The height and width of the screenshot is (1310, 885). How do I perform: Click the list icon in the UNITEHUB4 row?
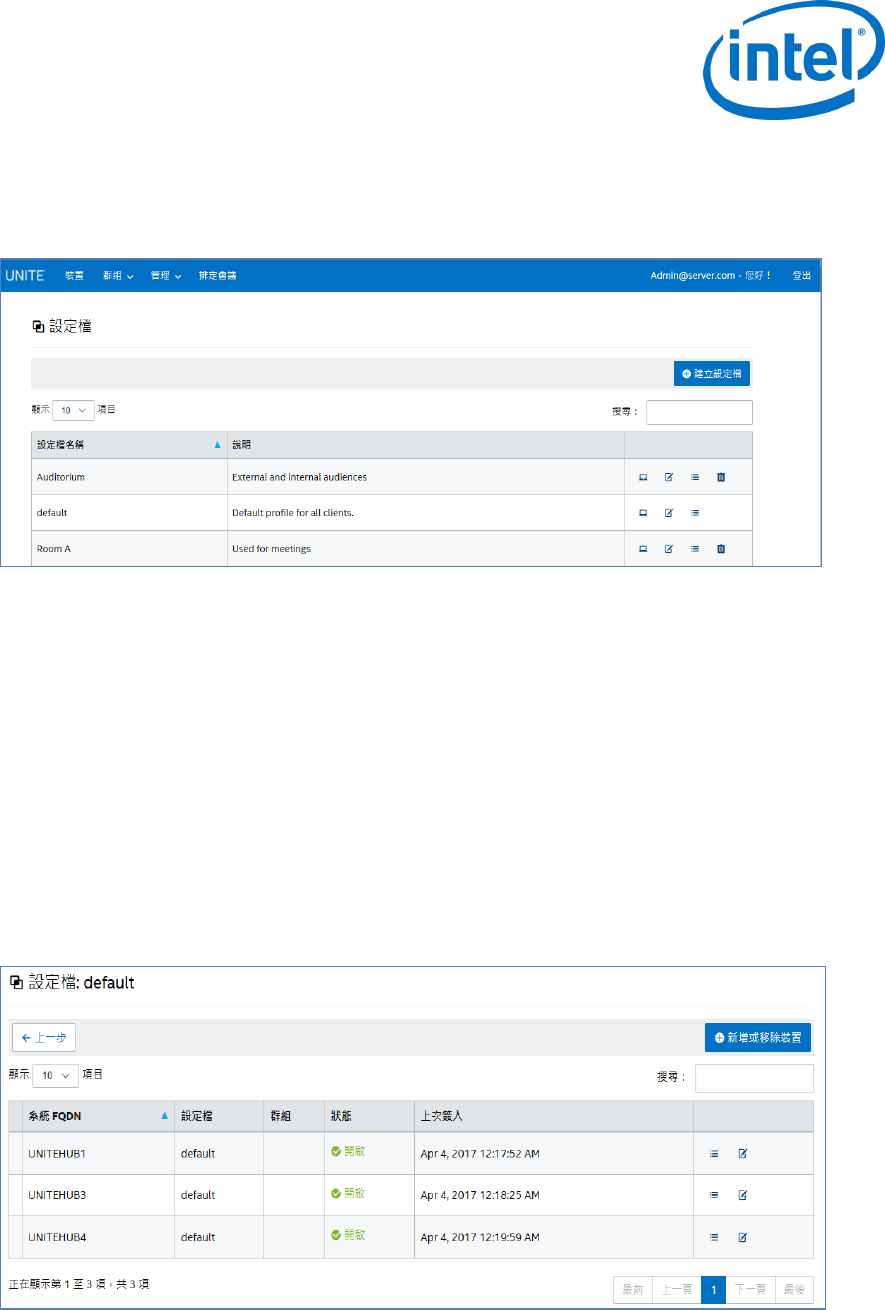pyautogui.click(x=714, y=1237)
